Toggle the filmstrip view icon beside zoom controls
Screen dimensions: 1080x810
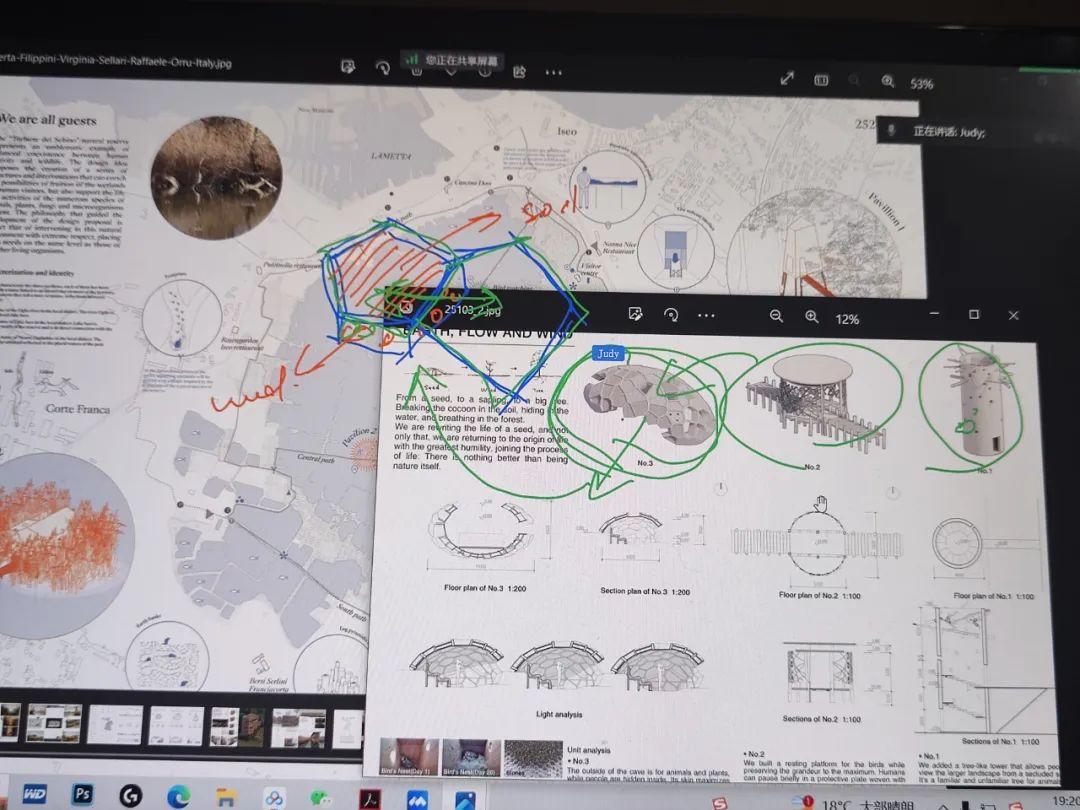[821, 80]
